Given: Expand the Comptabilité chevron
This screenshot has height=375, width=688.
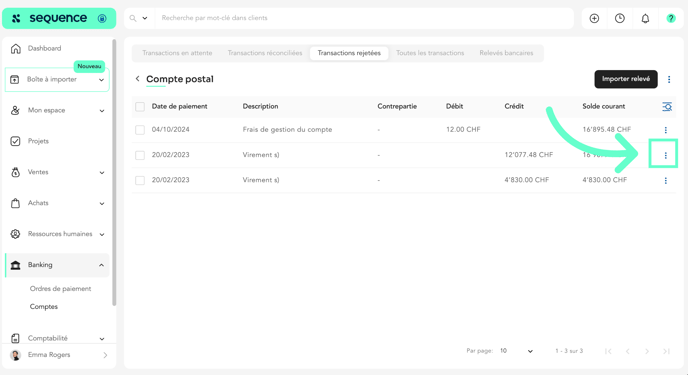Looking at the screenshot, I should (102, 339).
